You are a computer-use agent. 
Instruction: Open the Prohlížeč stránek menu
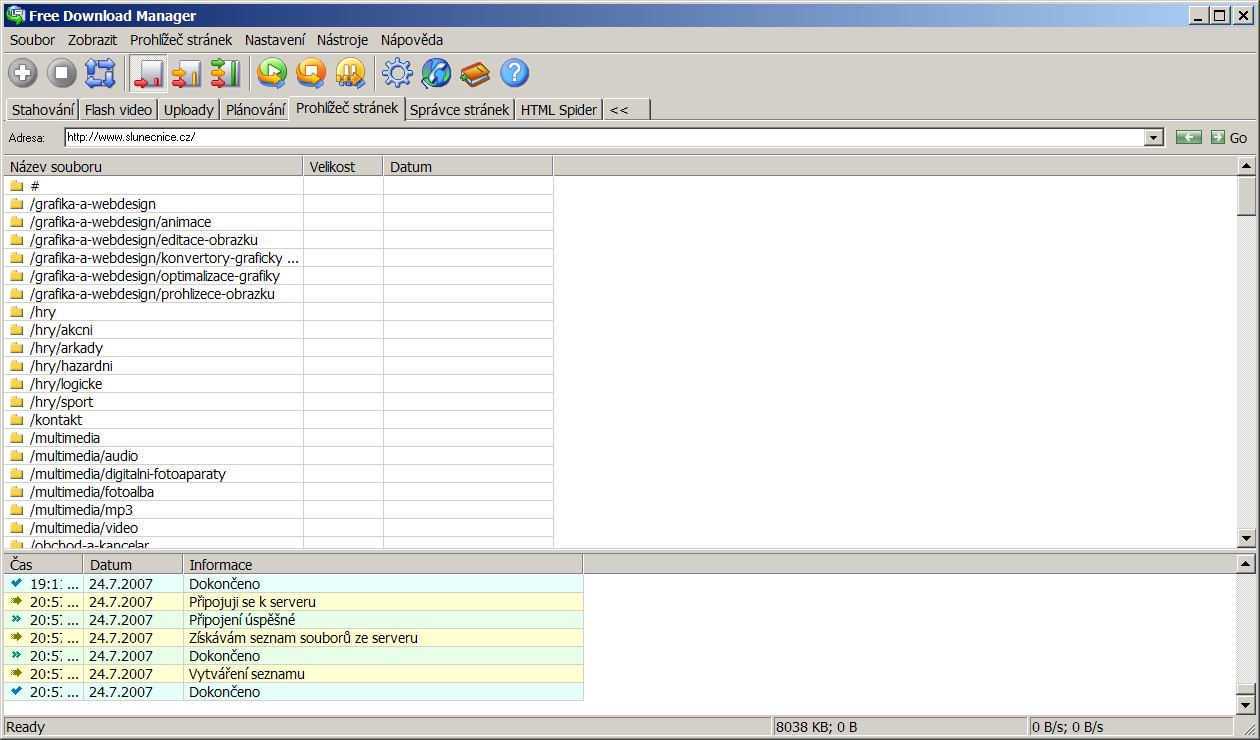coord(181,40)
